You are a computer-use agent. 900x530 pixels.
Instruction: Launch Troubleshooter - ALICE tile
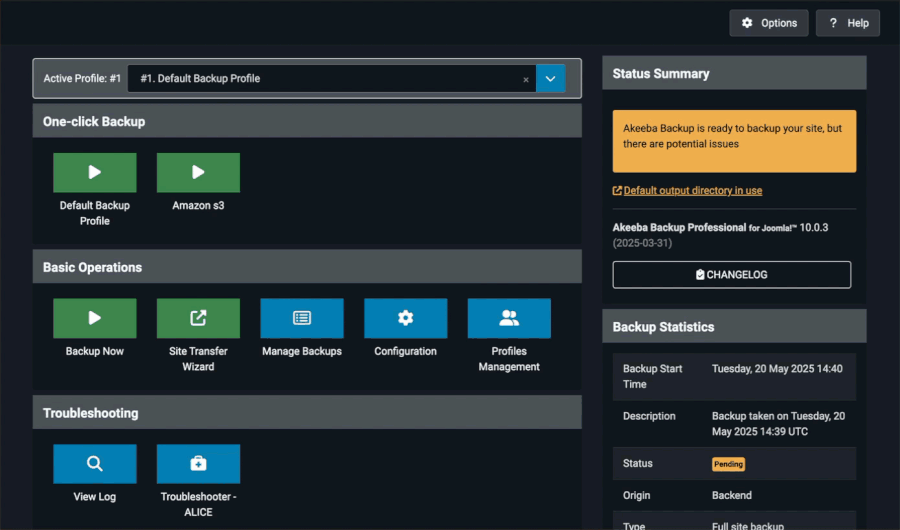point(198,464)
